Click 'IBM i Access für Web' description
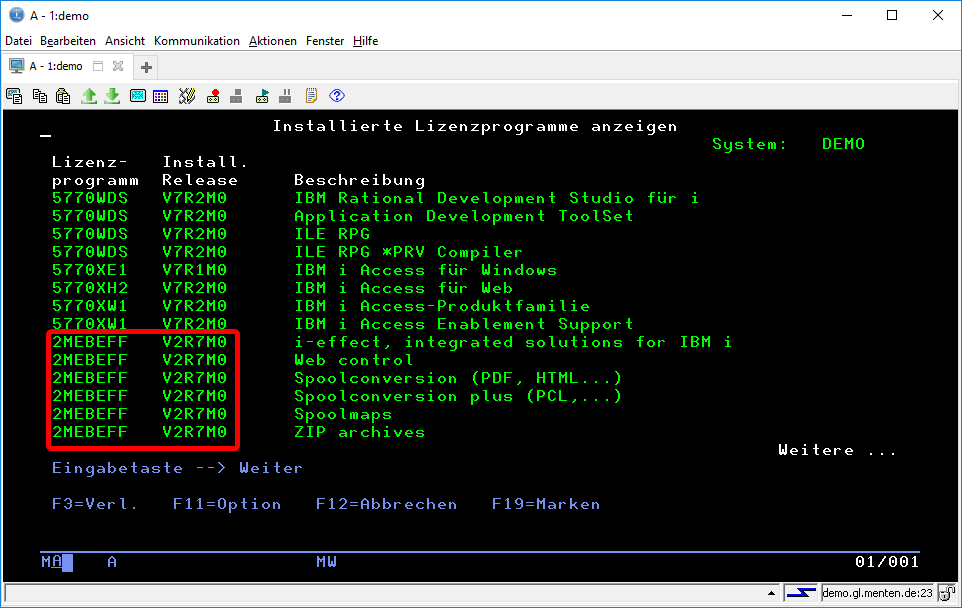962x608 pixels. (x=404, y=288)
